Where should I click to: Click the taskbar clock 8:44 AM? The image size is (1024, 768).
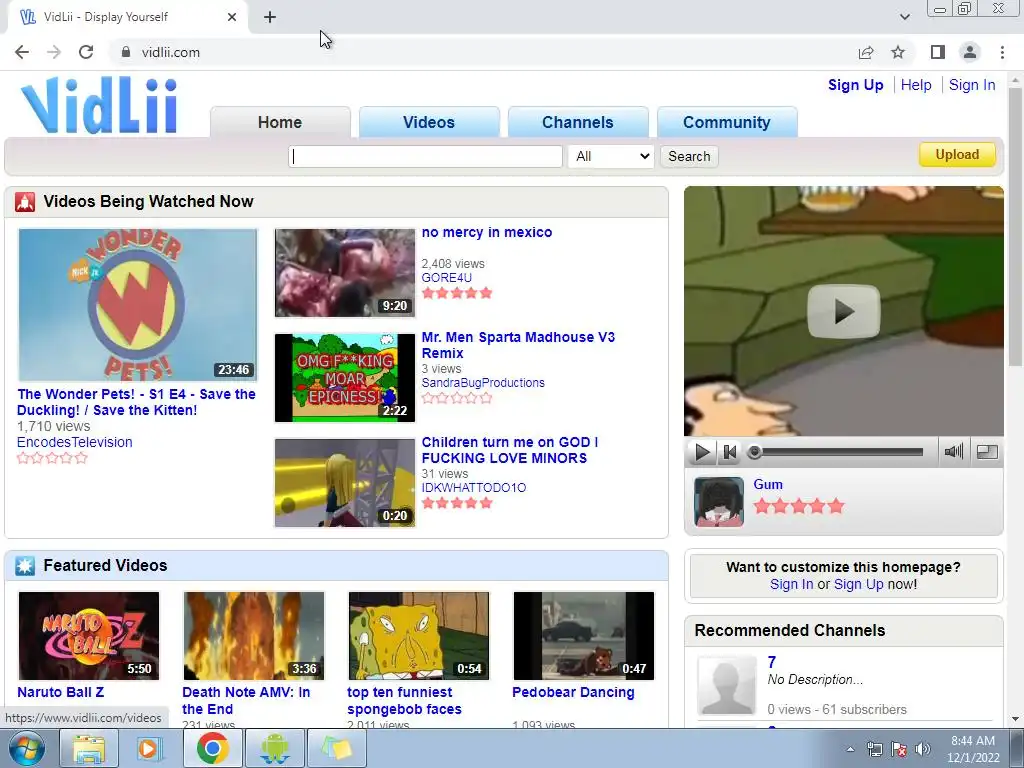coord(973,741)
